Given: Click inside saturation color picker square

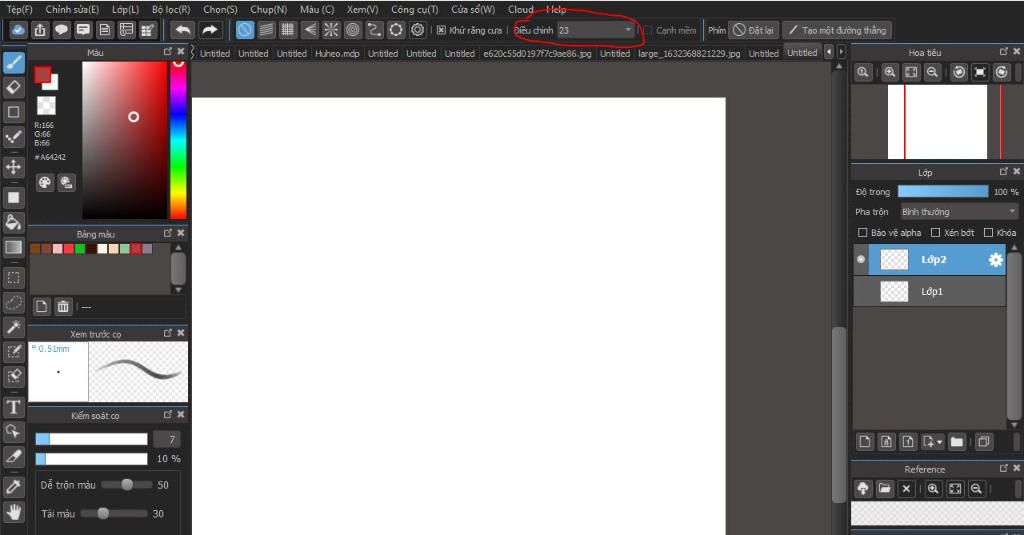Looking at the screenshot, I should (125, 140).
